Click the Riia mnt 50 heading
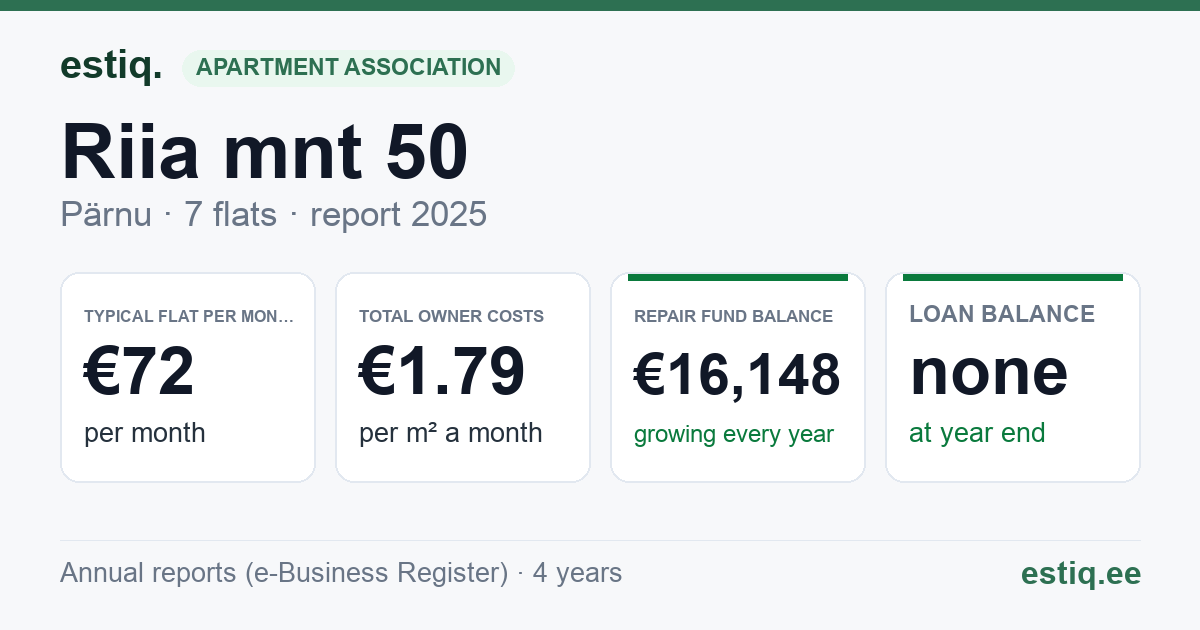Viewport: 1200px width, 630px height. pos(265,152)
